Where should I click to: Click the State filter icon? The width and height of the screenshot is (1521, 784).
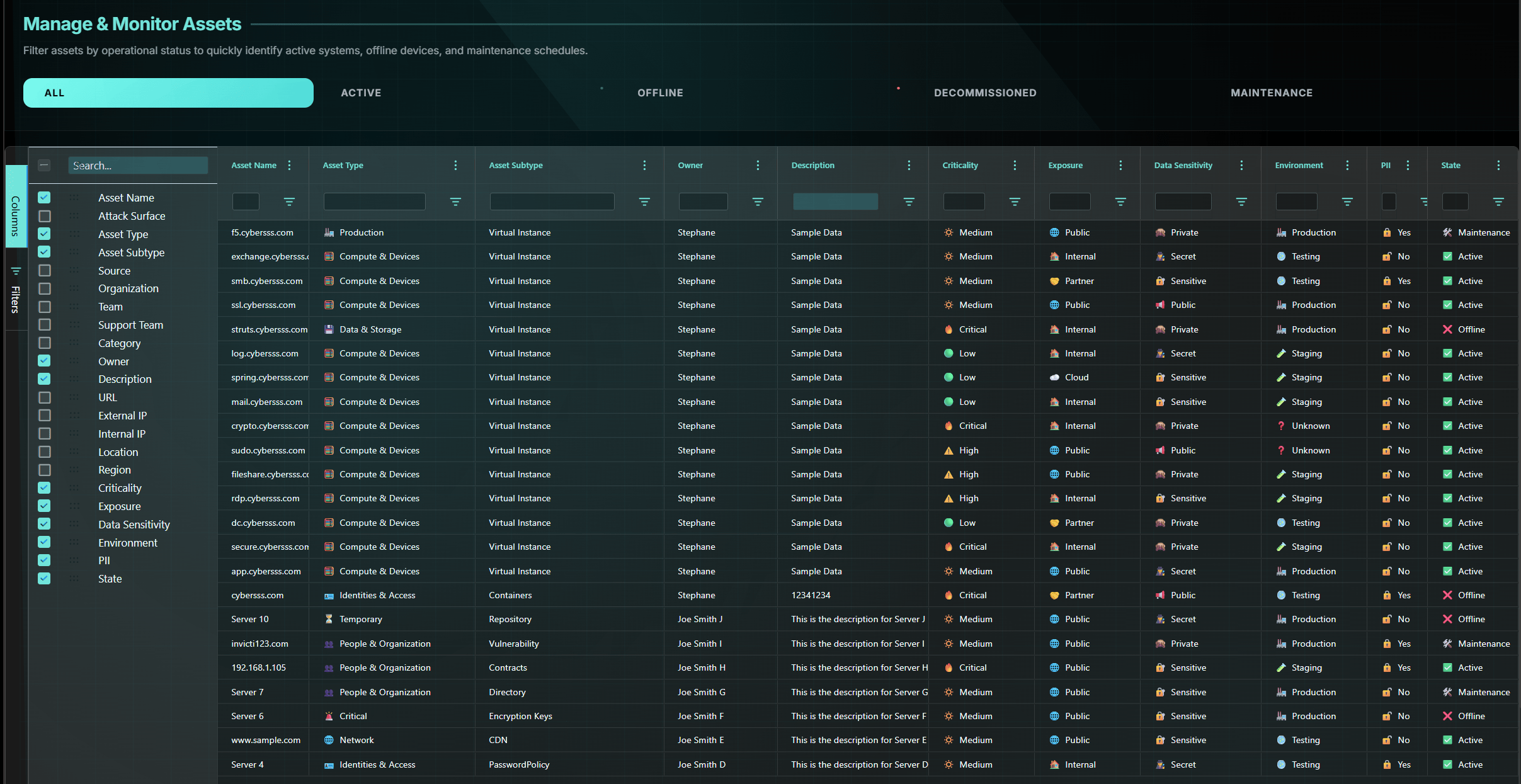(1498, 202)
